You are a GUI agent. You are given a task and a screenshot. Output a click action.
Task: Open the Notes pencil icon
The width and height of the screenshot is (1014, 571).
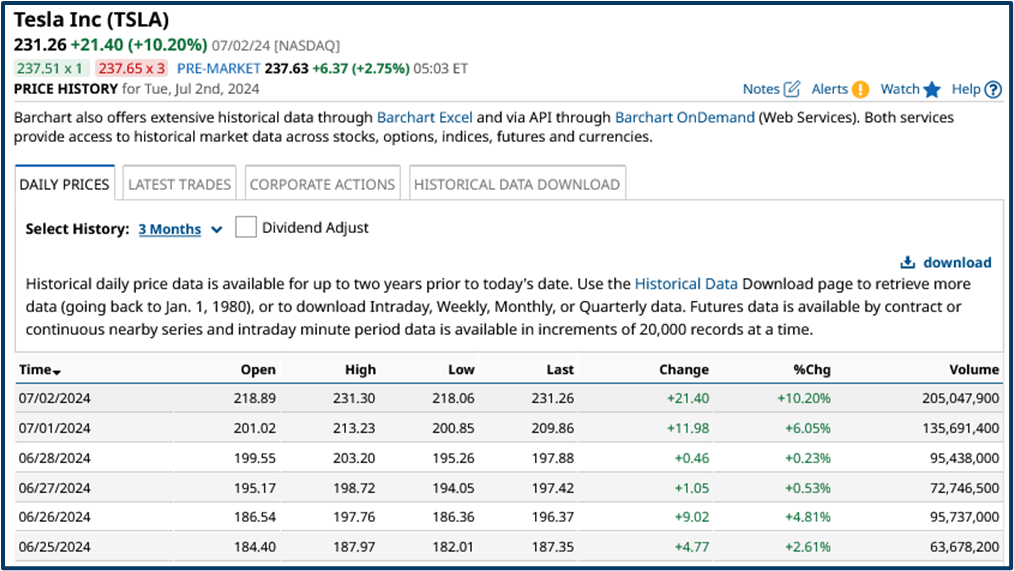[792, 89]
